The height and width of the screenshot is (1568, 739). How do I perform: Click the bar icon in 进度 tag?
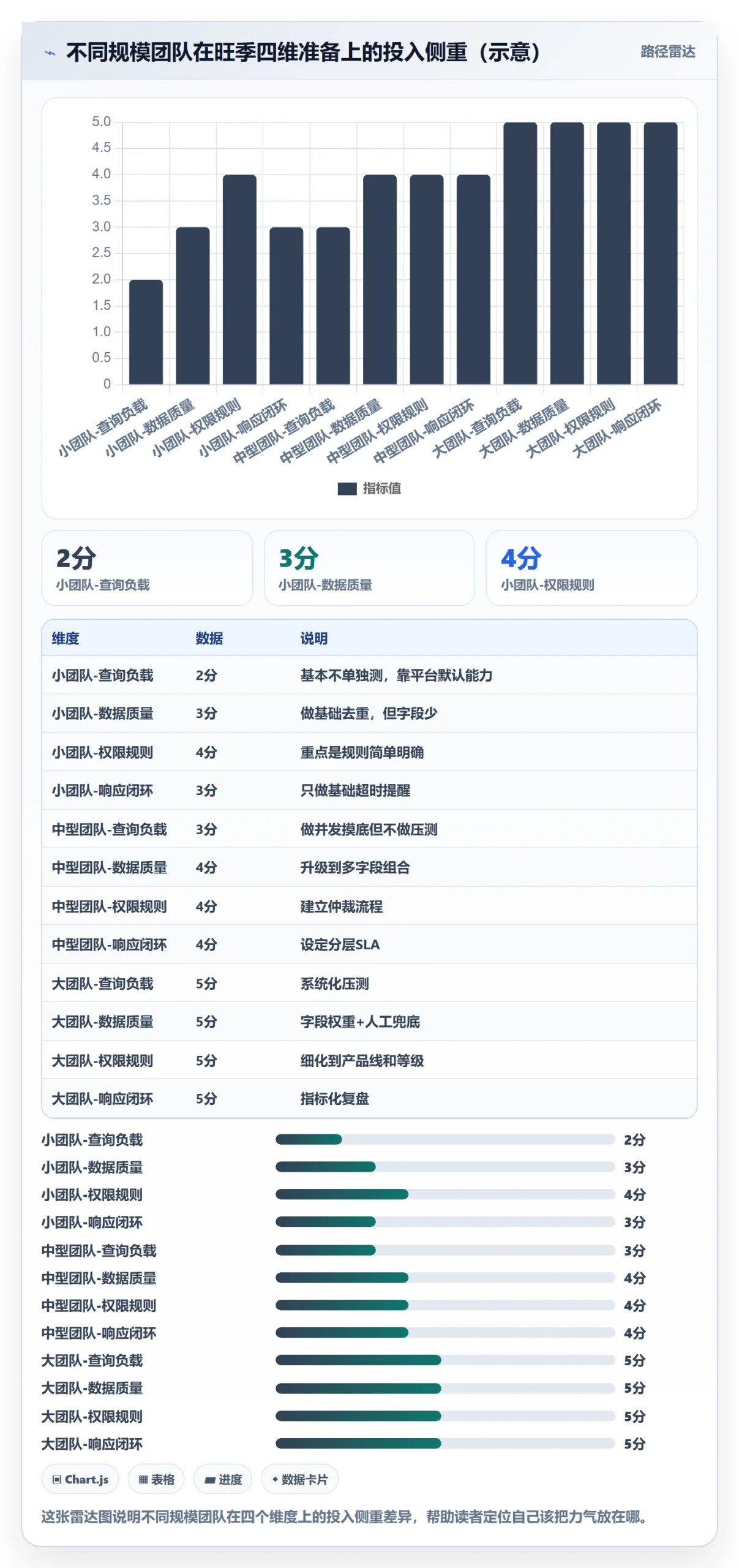pyautogui.click(x=209, y=1480)
